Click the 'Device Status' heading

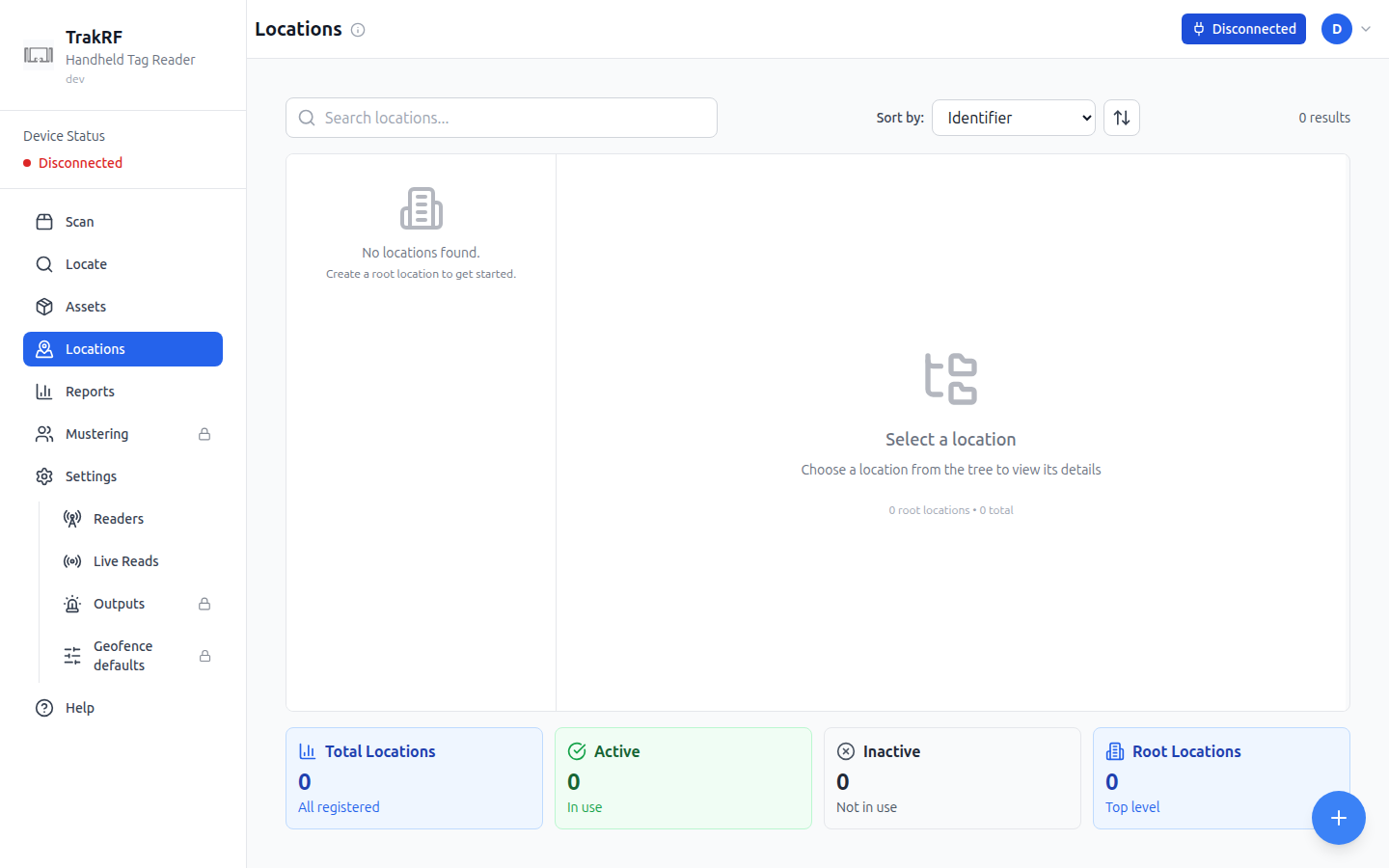coord(64,136)
